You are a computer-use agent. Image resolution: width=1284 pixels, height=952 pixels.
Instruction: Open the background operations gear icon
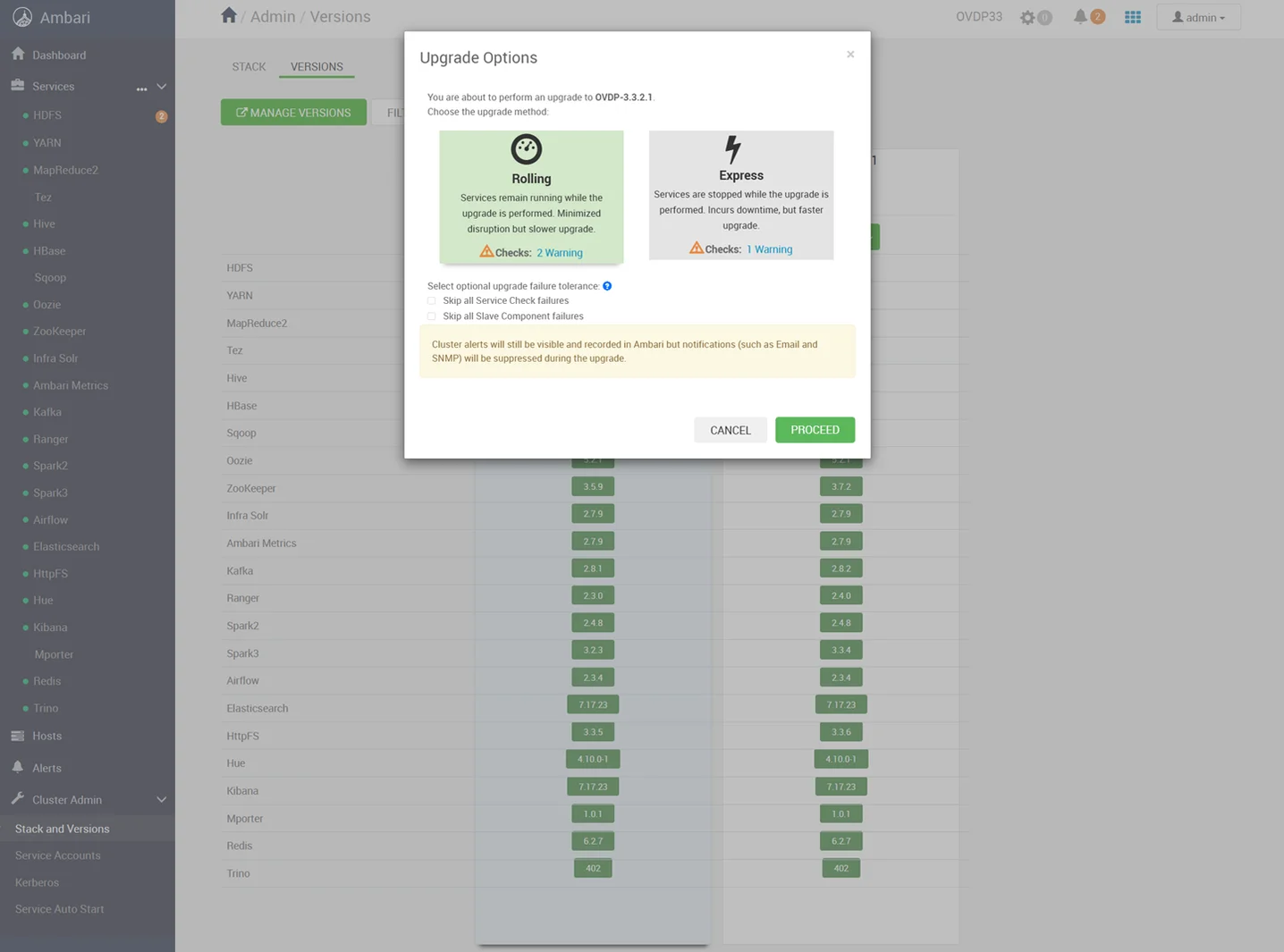[1027, 17]
